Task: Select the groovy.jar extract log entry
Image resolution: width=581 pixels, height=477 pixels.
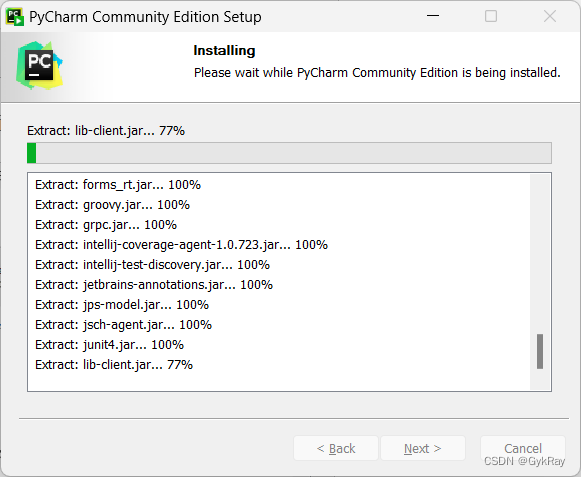Action: 112,205
